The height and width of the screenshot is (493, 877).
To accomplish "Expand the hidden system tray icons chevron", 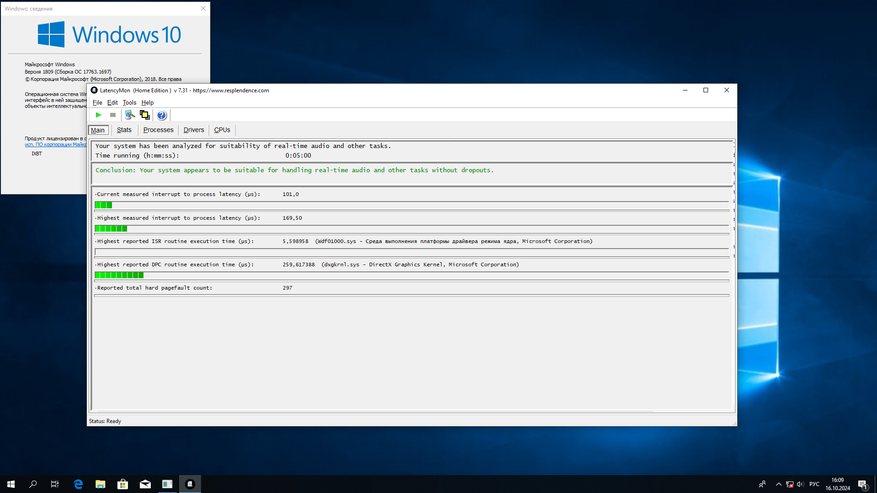I will coord(778,484).
